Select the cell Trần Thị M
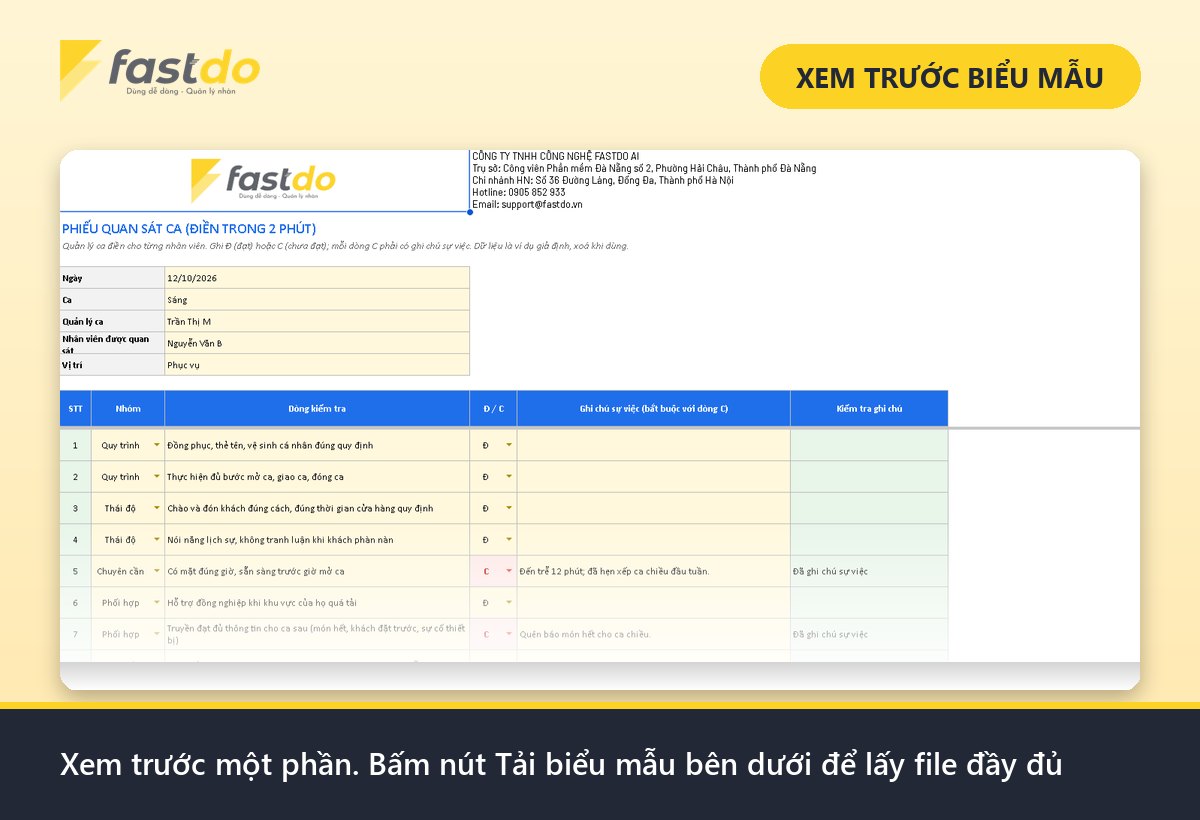 pyautogui.click(x=317, y=322)
